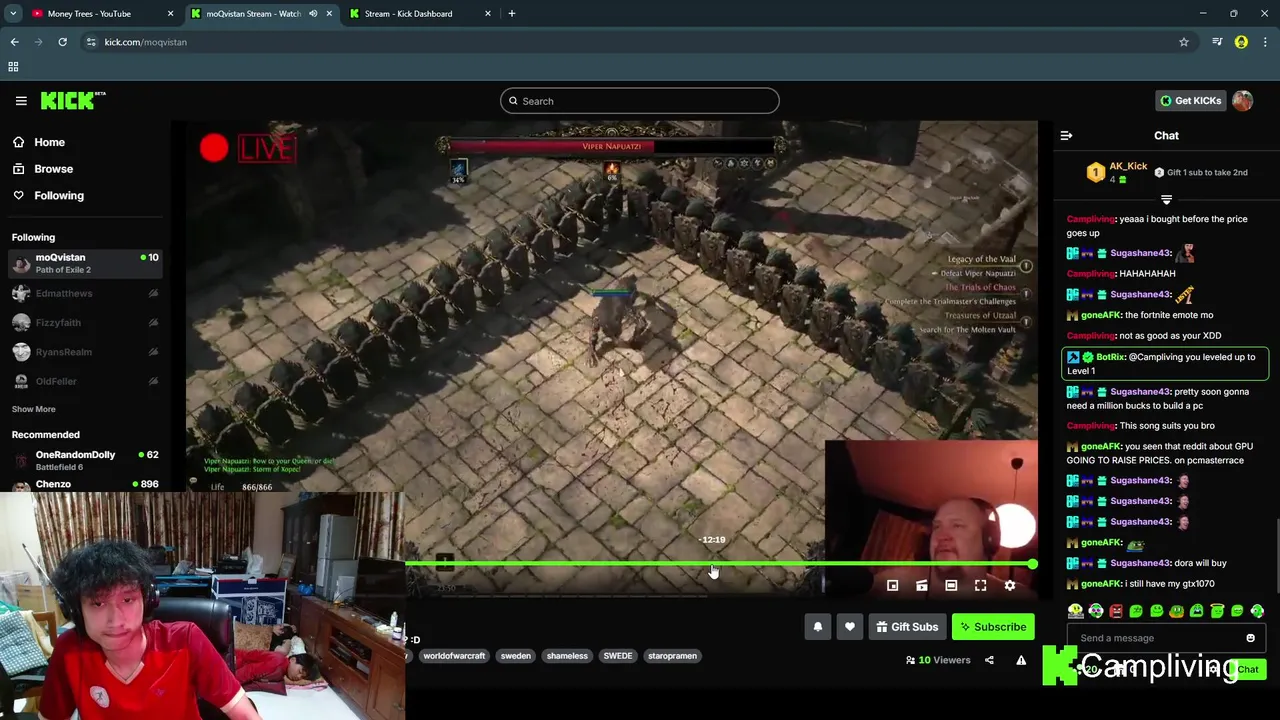This screenshot has height=720, width=1280.
Task: Insert the red angry face emote
Action: 1116,611
